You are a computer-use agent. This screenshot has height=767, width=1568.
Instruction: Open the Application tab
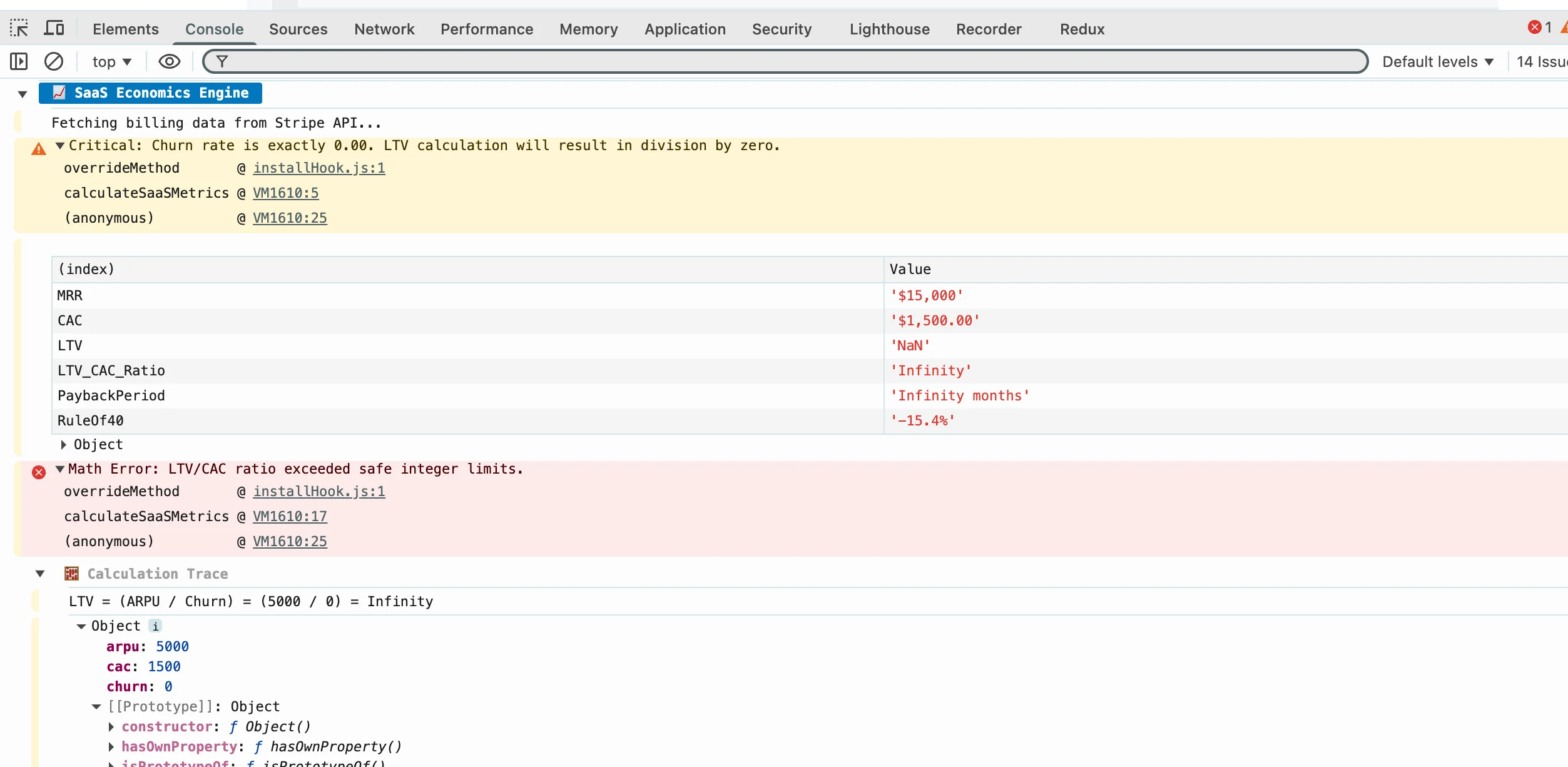(x=685, y=29)
